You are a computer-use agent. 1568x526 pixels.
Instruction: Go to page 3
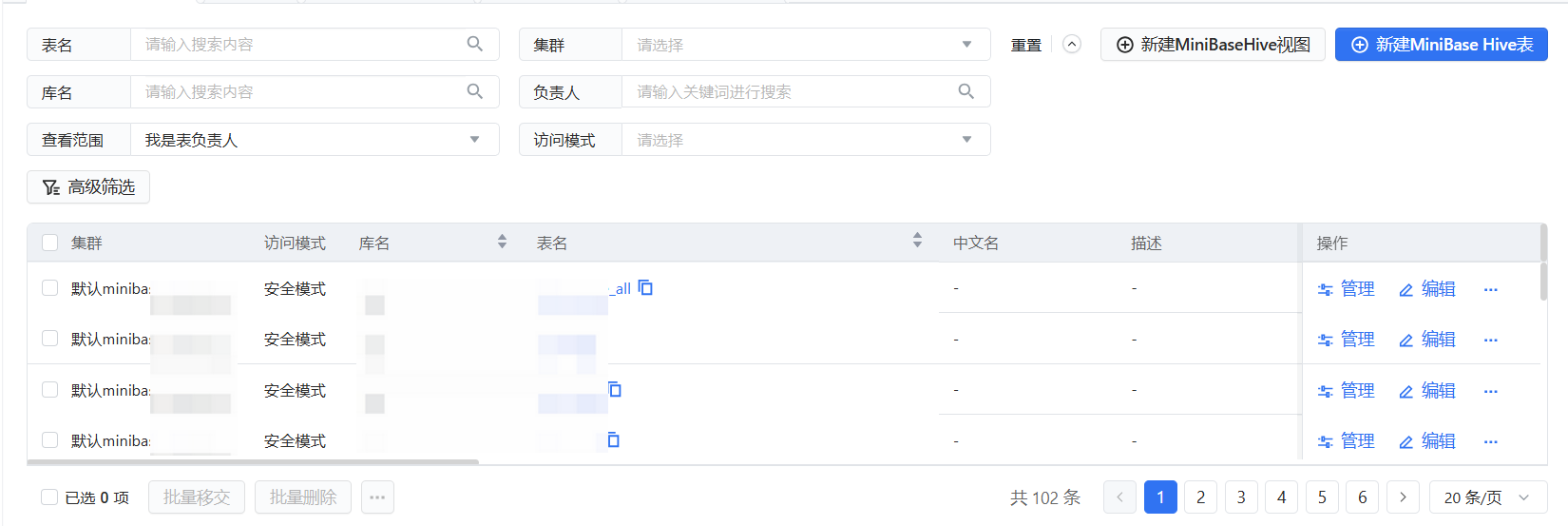click(x=1241, y=497)
